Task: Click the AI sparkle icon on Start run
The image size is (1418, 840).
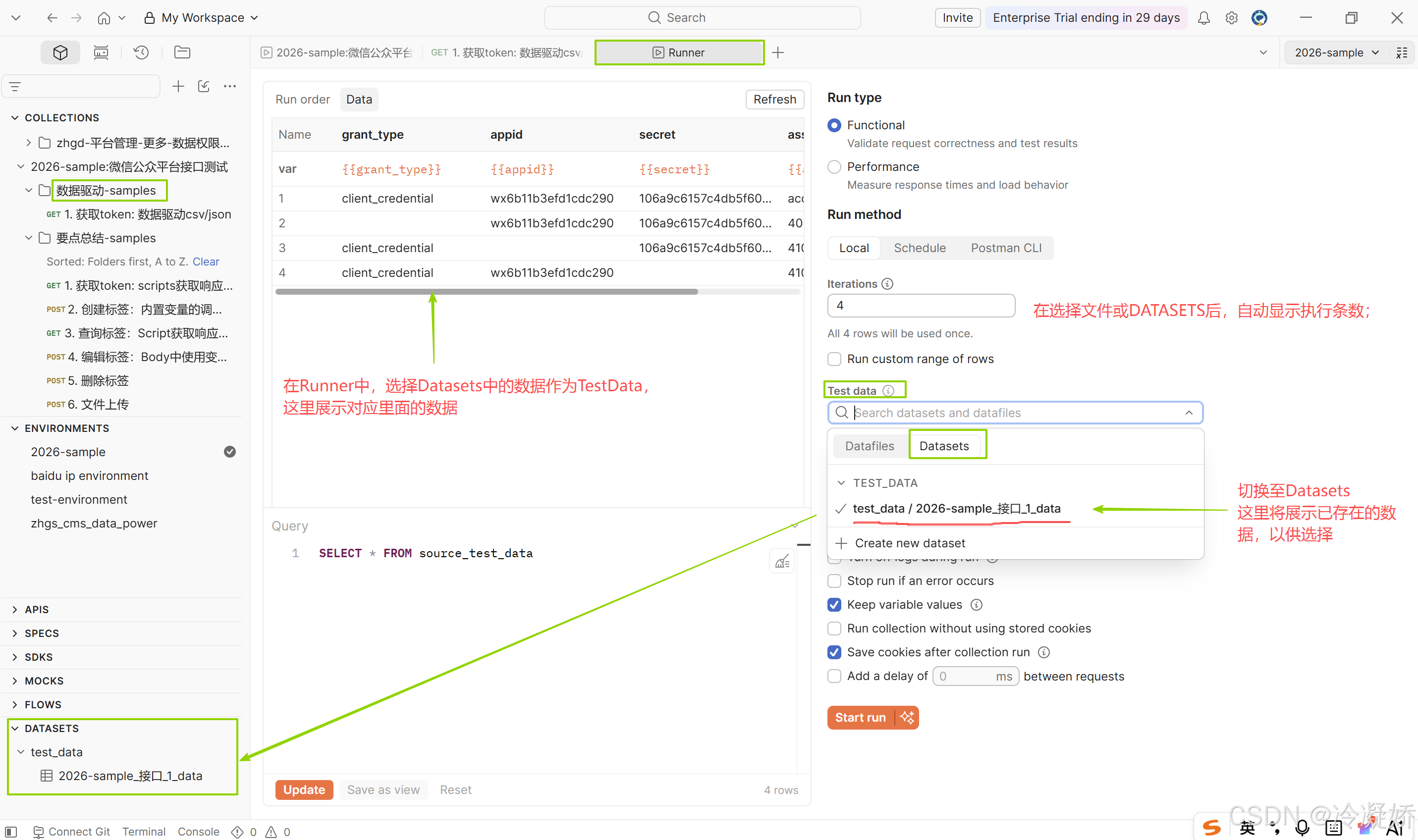Action: pos(907,718)
